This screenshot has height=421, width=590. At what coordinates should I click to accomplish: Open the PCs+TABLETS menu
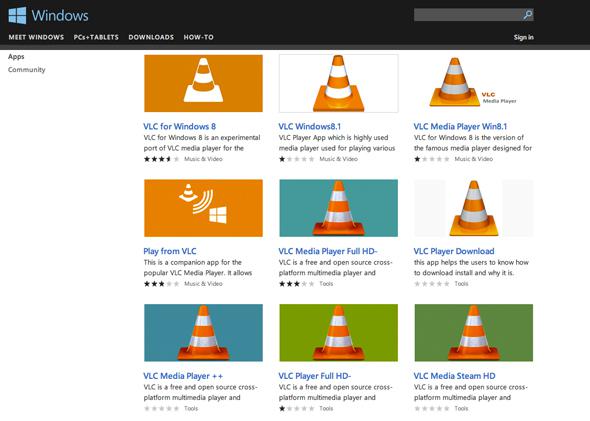coord(96,37)
